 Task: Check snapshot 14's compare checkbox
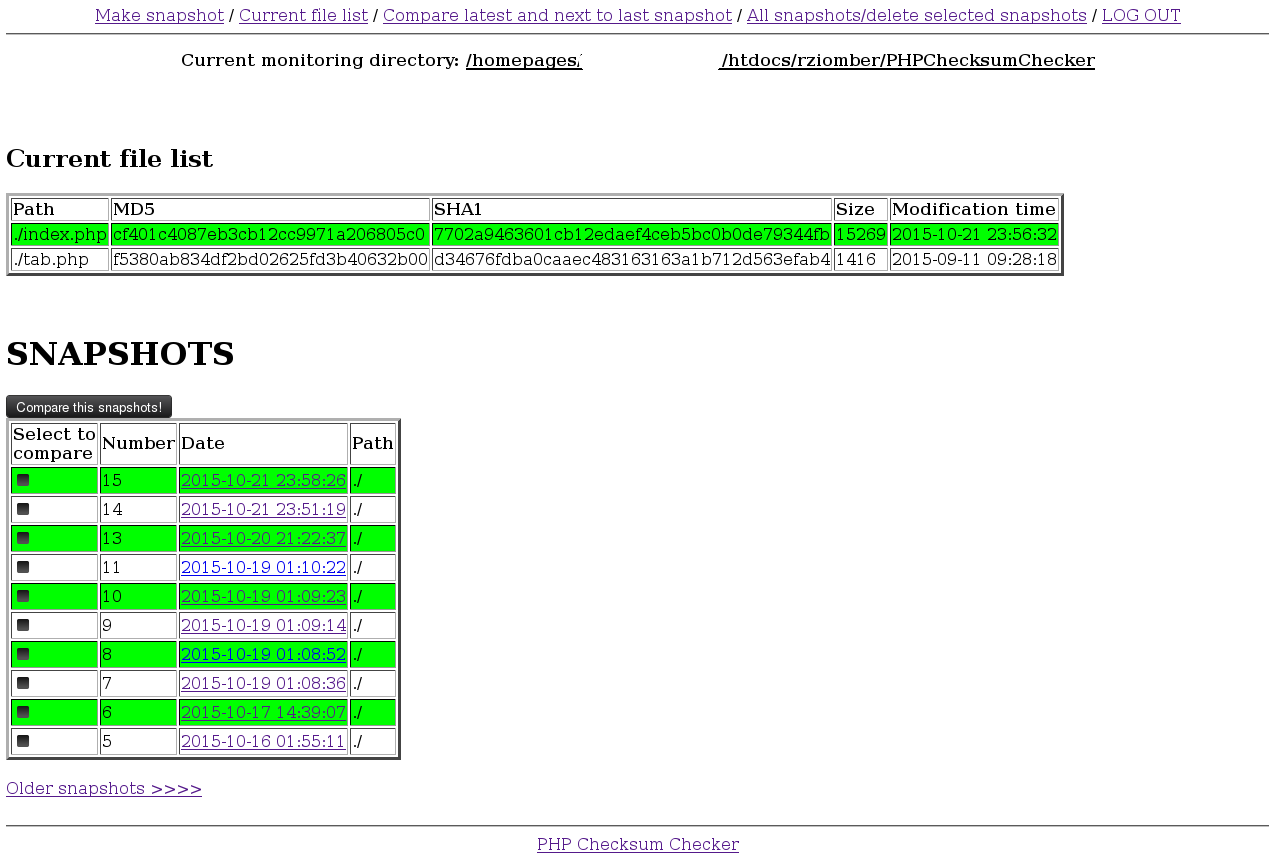[23, 509]
